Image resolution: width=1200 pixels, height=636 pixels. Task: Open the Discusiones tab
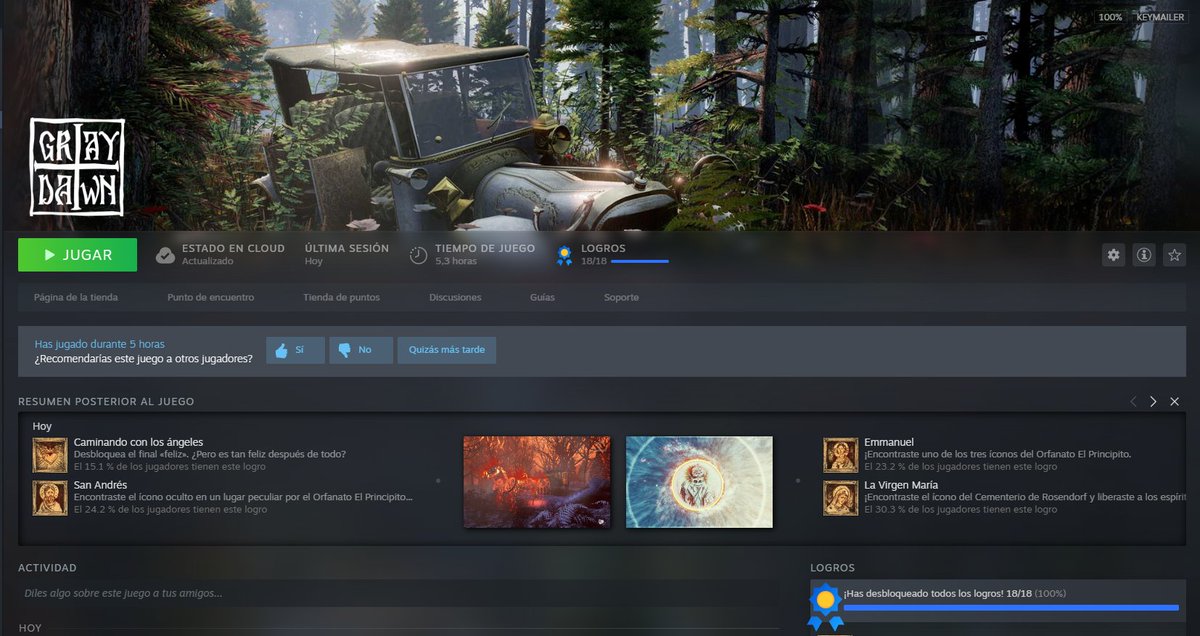455,297
